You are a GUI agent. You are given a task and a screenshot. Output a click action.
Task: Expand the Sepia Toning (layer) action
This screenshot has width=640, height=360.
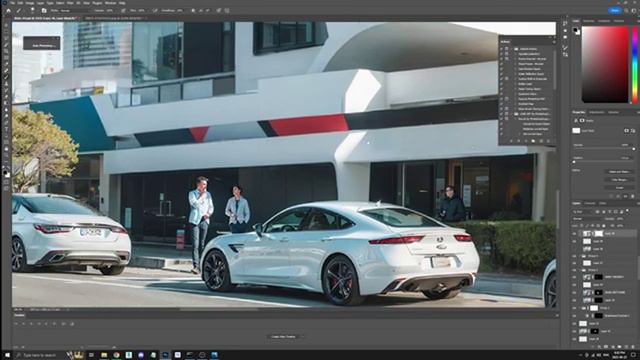tap(516, 89)
